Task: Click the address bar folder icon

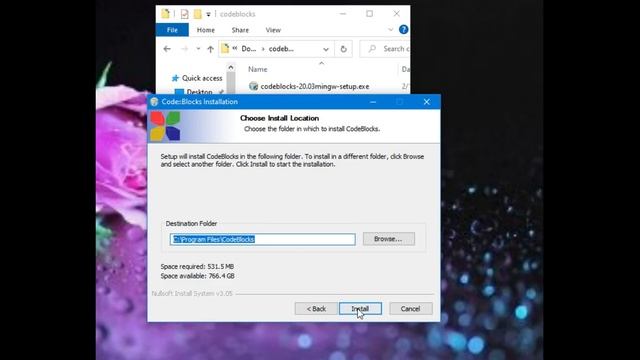Action: tap(225, 49)
